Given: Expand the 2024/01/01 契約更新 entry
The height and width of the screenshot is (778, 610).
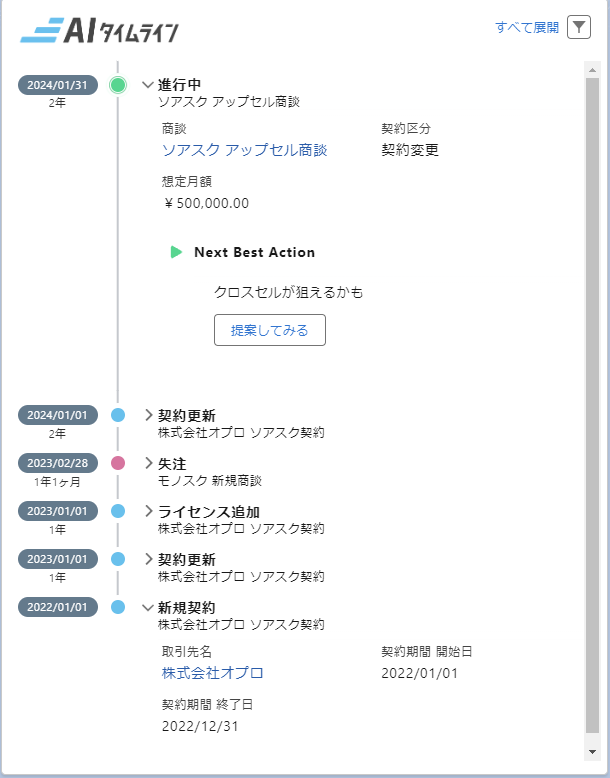Looking at the screenshot, I should point(148,415).
